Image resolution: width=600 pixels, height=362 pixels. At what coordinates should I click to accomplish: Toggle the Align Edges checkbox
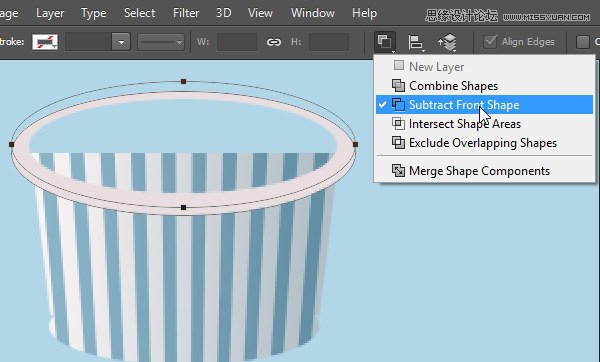pos(490,41)
